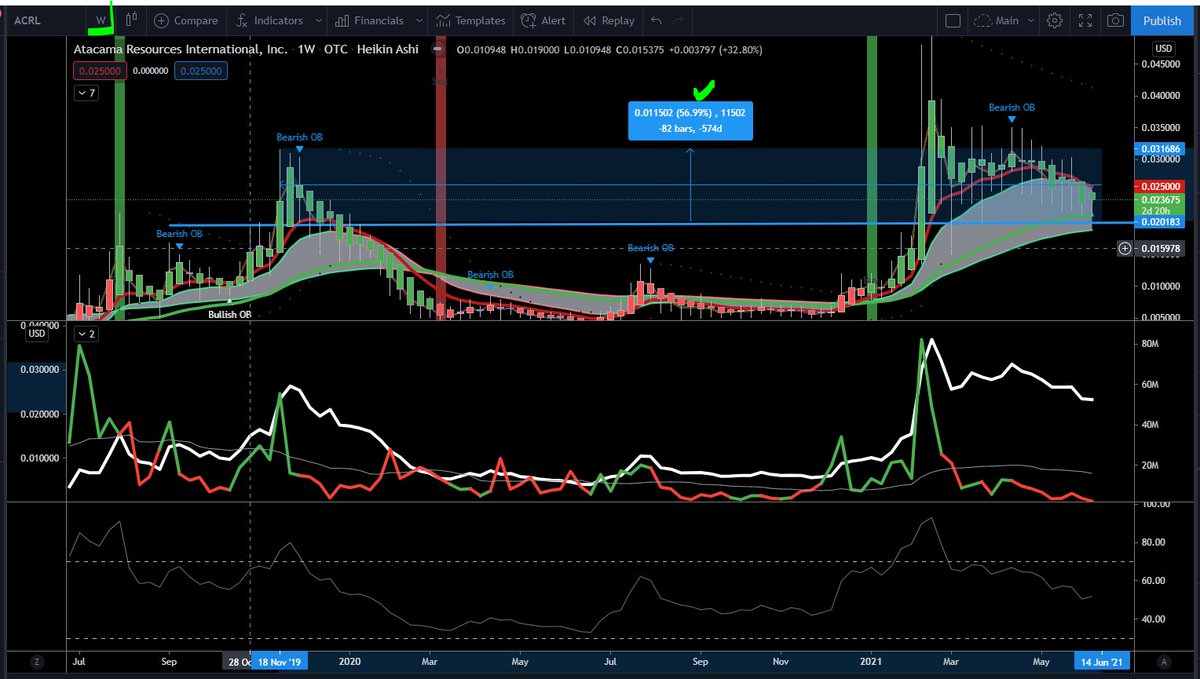
Task: Click the blue Publish button
Action: [1162, 20]
